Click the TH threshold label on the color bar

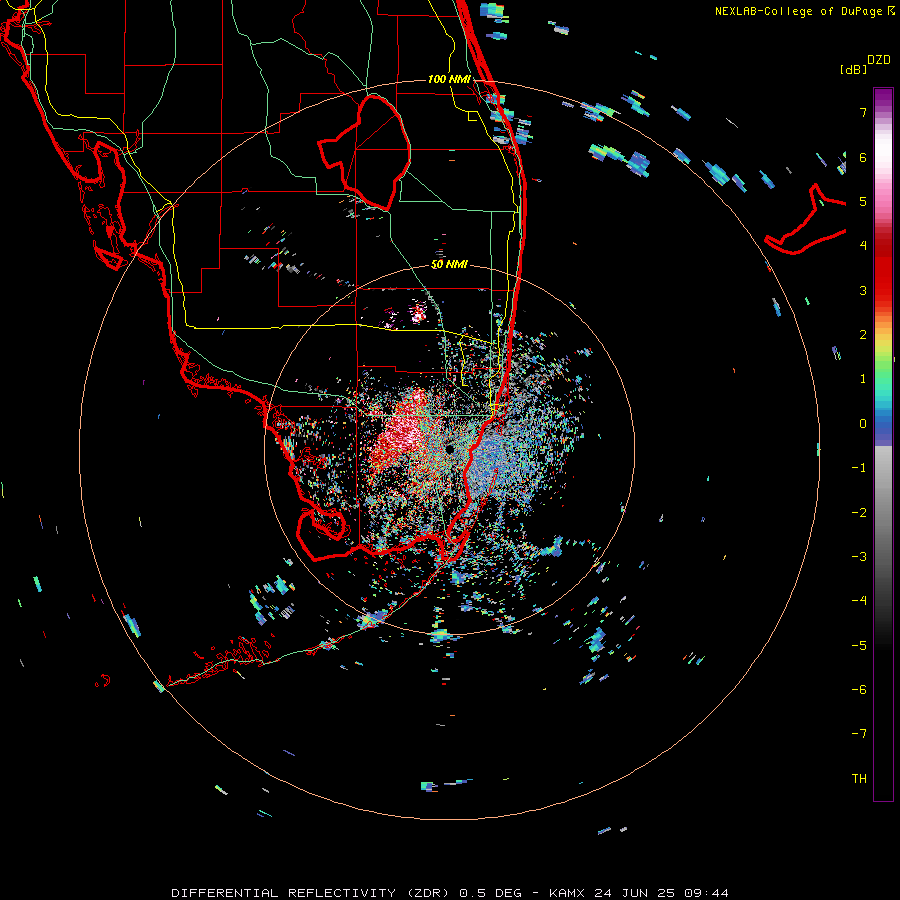[x=859, y=779]
